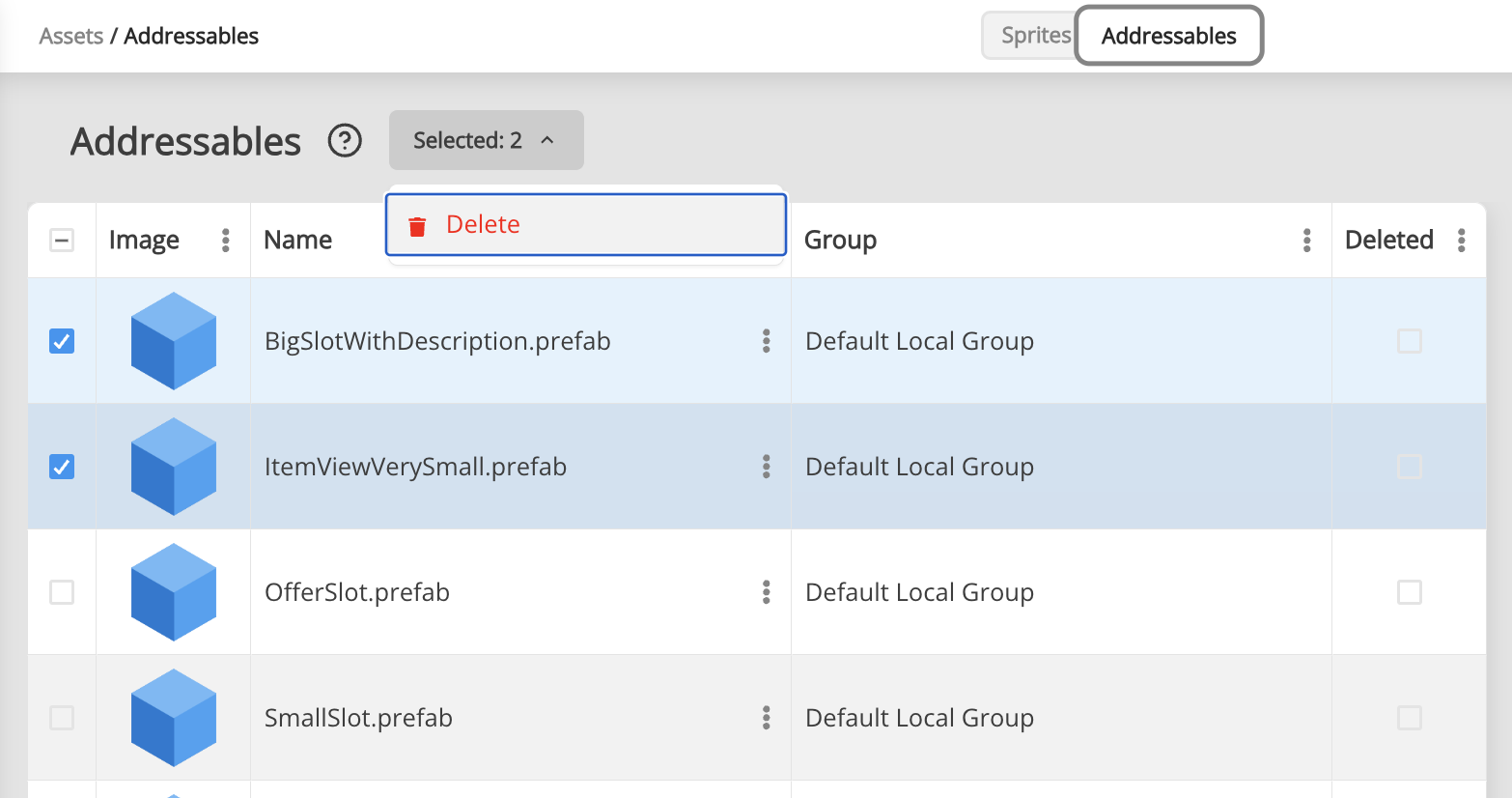
Task: Choose Delete from the selection menu
Action: pos(586,225)
